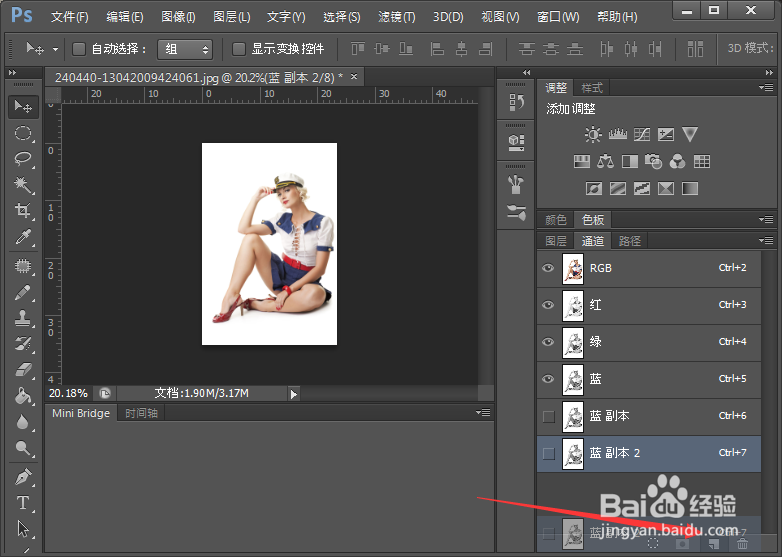Viewport: 782px width, 557px height.
Task: Open the Adjustments panel flyout menu
Action: coord(766,87)
